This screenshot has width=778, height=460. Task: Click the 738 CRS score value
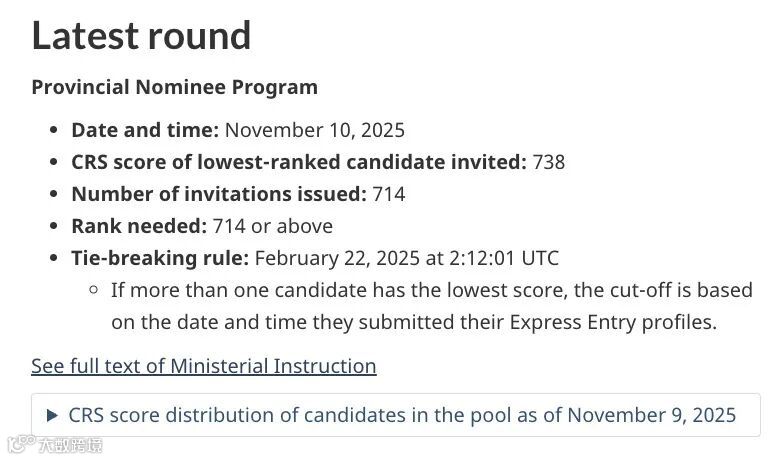point(549,162)
